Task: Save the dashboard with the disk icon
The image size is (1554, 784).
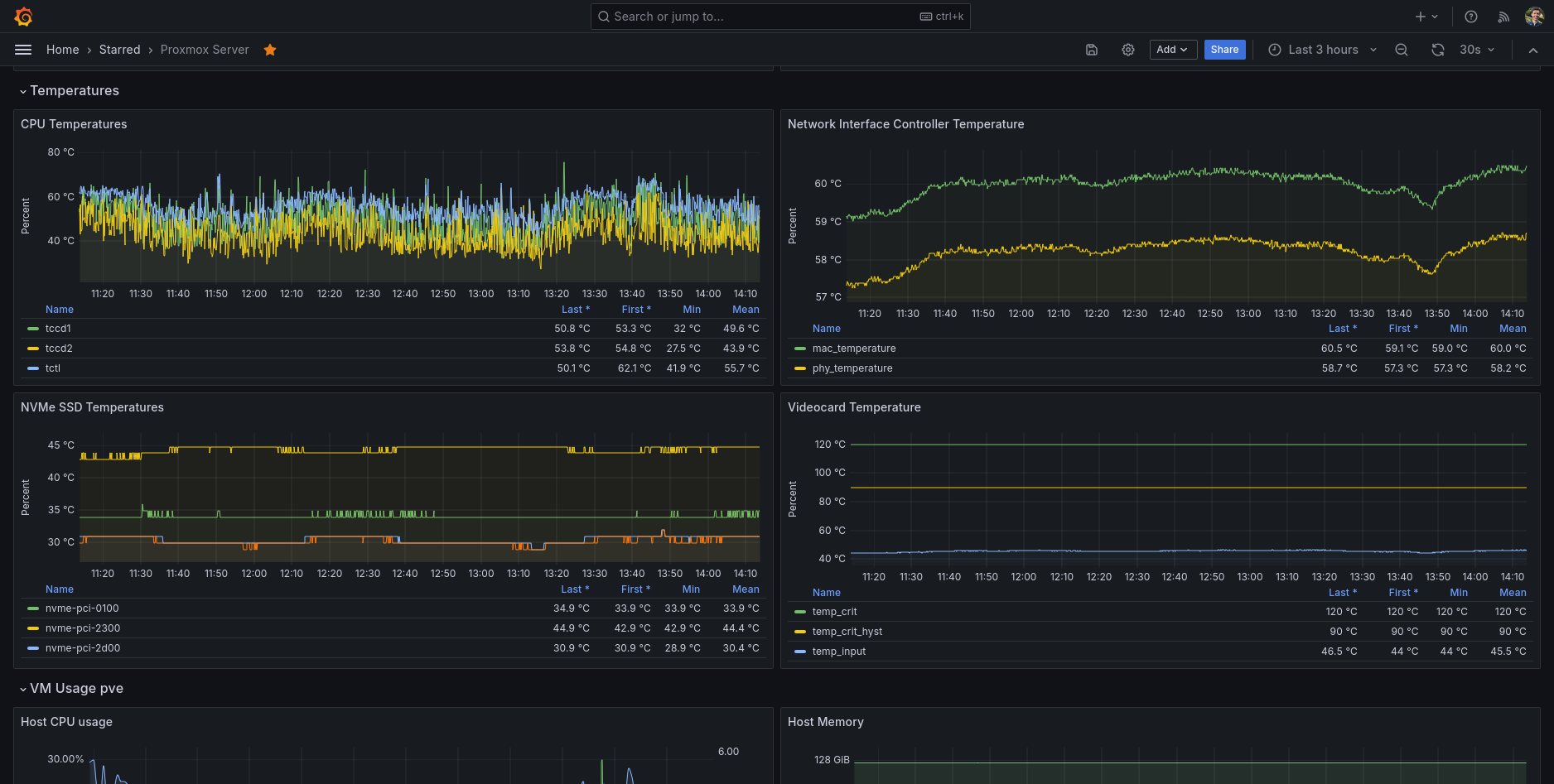Action: coord(1092,50)
